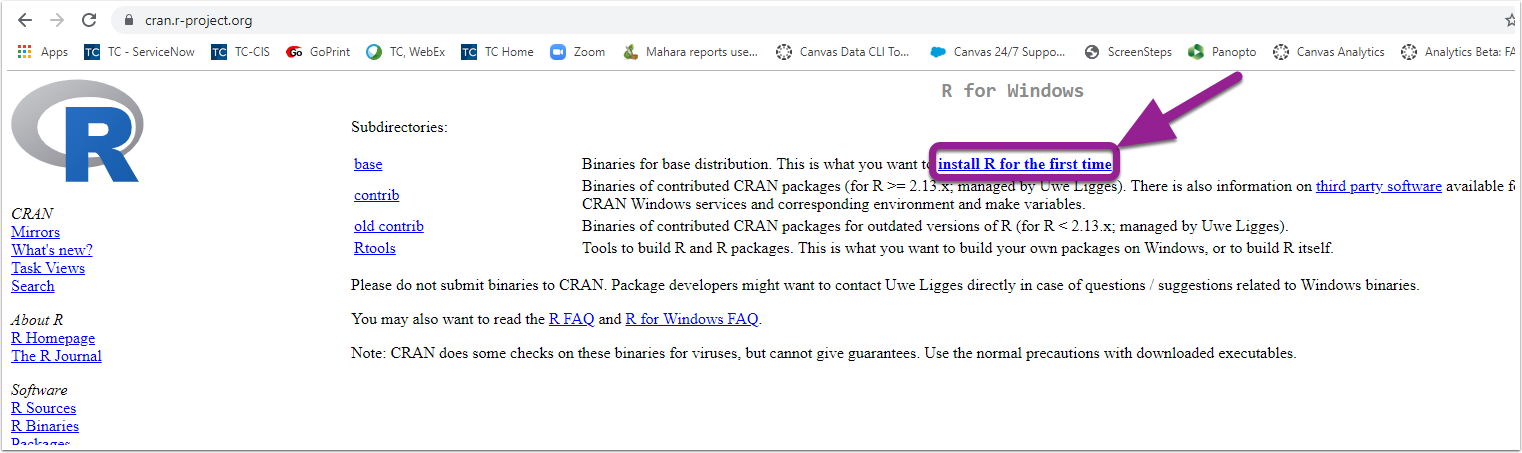Screen dimensions: 1522x453
Task: Open the Panopto bookmark
Action: (x=1222, y=52)
